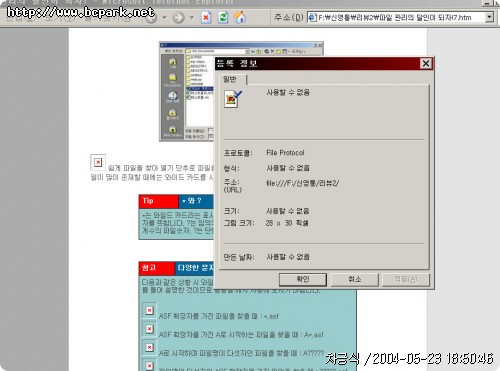Image resolution: width=500 pixels, height=371 pixels.
Task: Open the Back history dropdown arrow
Action: [x=164, y=17]
